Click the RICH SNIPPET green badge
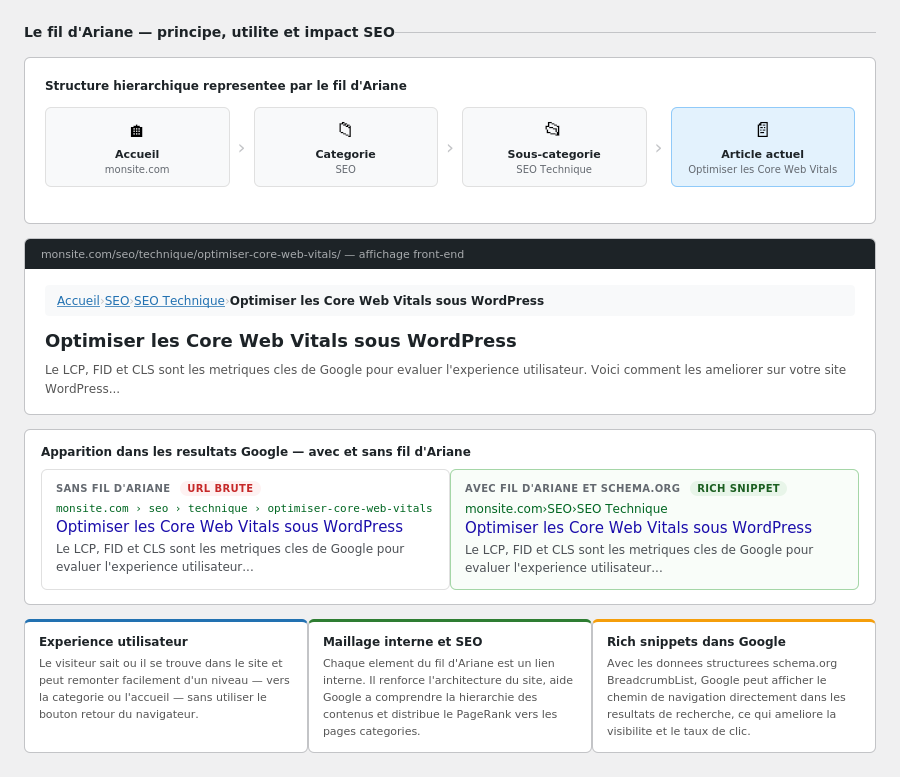 pyautogui.click(x=738, y=488)
